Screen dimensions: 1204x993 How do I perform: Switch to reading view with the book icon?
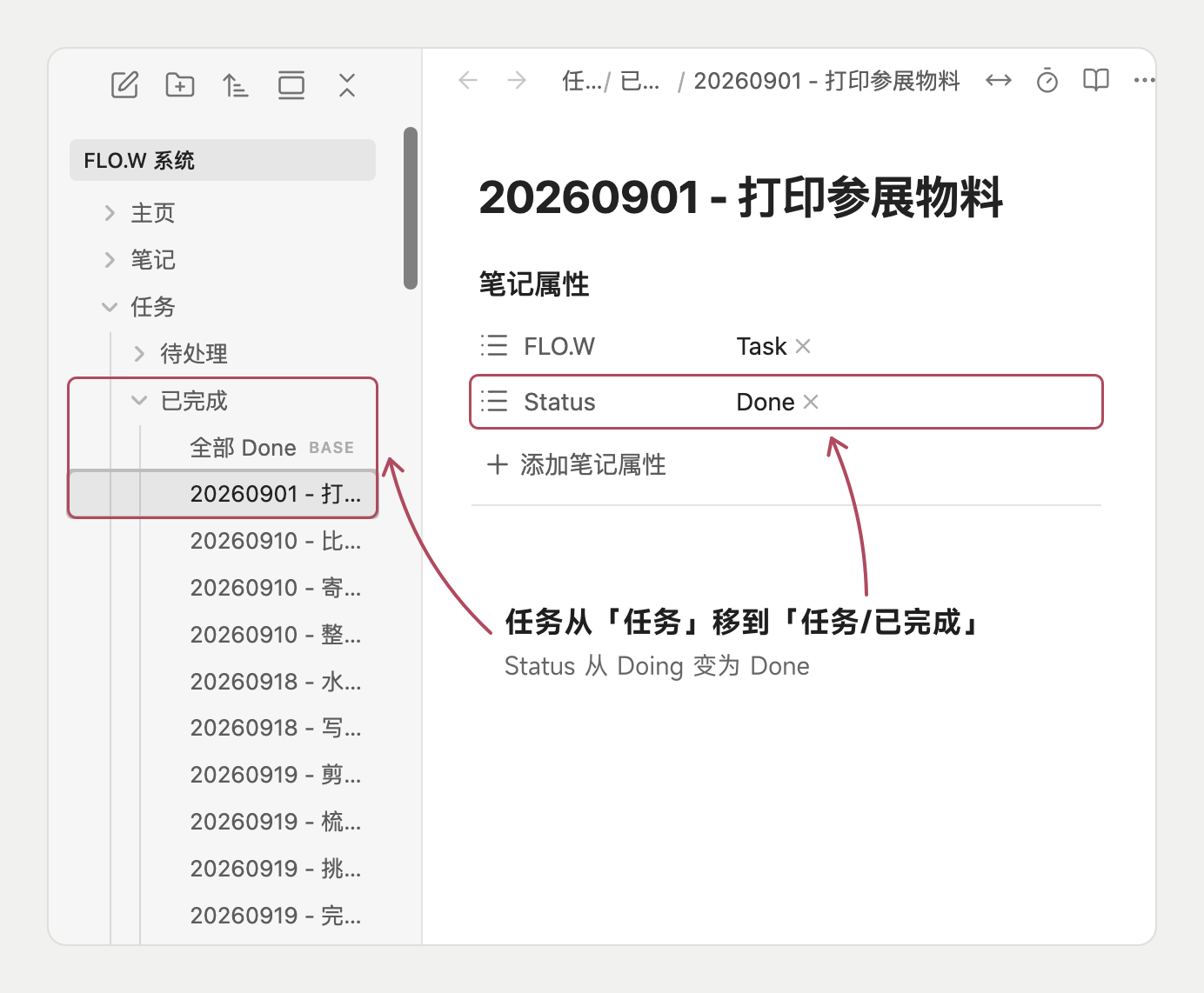tap(1096, 81)
